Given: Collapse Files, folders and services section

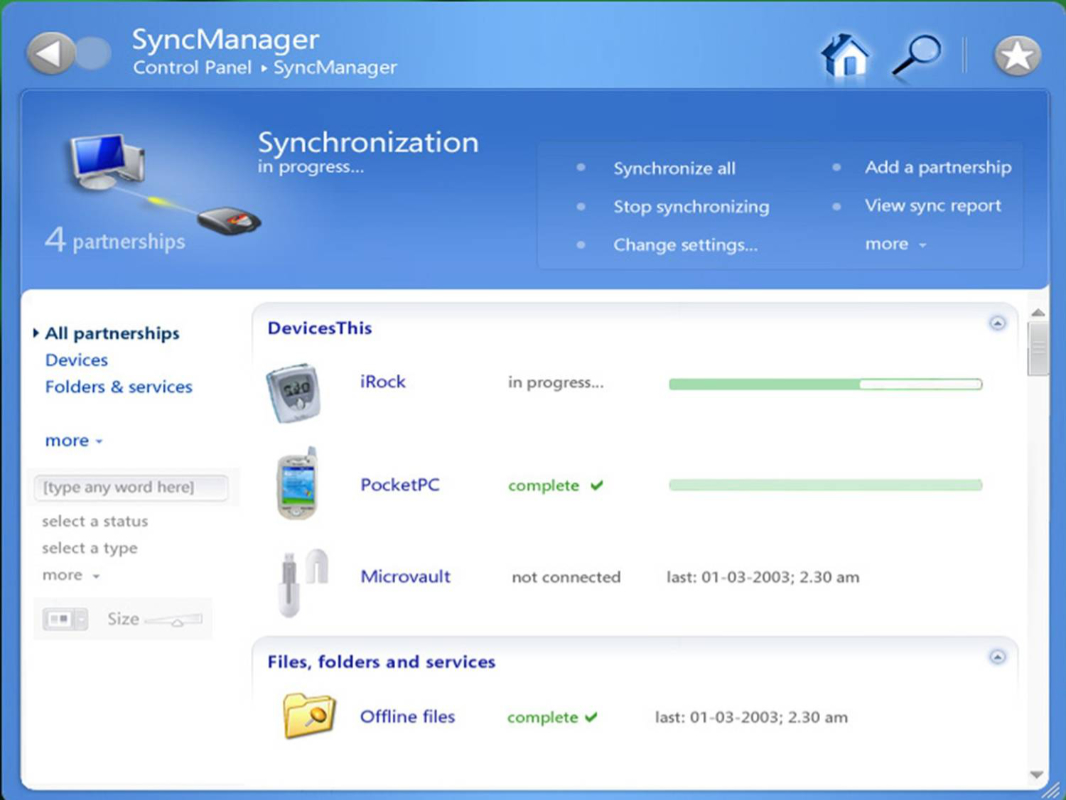Looking at the screenshot, I should [x=997, y=657].
